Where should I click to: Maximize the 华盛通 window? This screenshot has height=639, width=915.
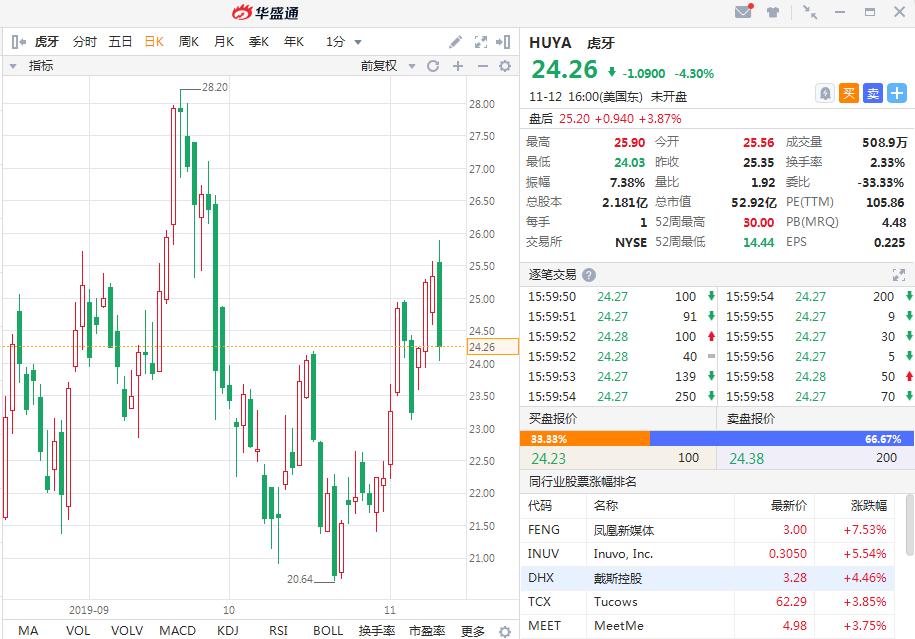coord(870,12)
